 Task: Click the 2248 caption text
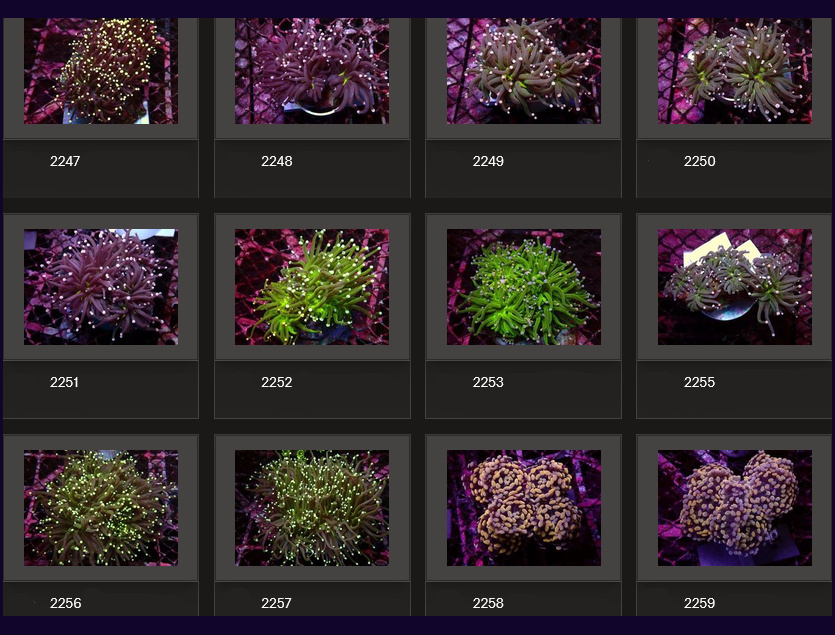pyautogui.click(x=276, y=161)
